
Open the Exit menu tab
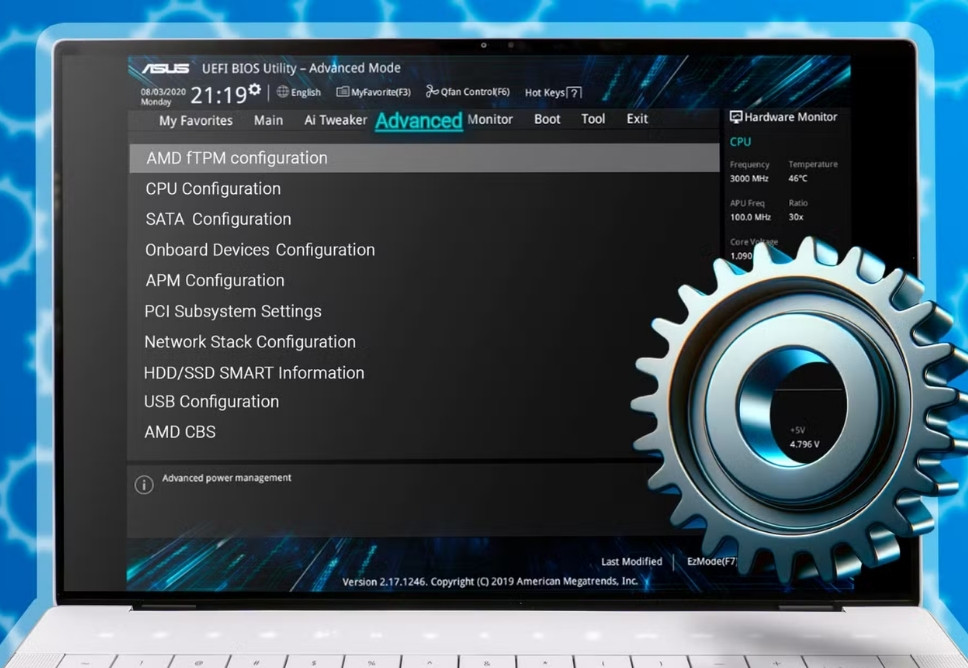(637, 119)
